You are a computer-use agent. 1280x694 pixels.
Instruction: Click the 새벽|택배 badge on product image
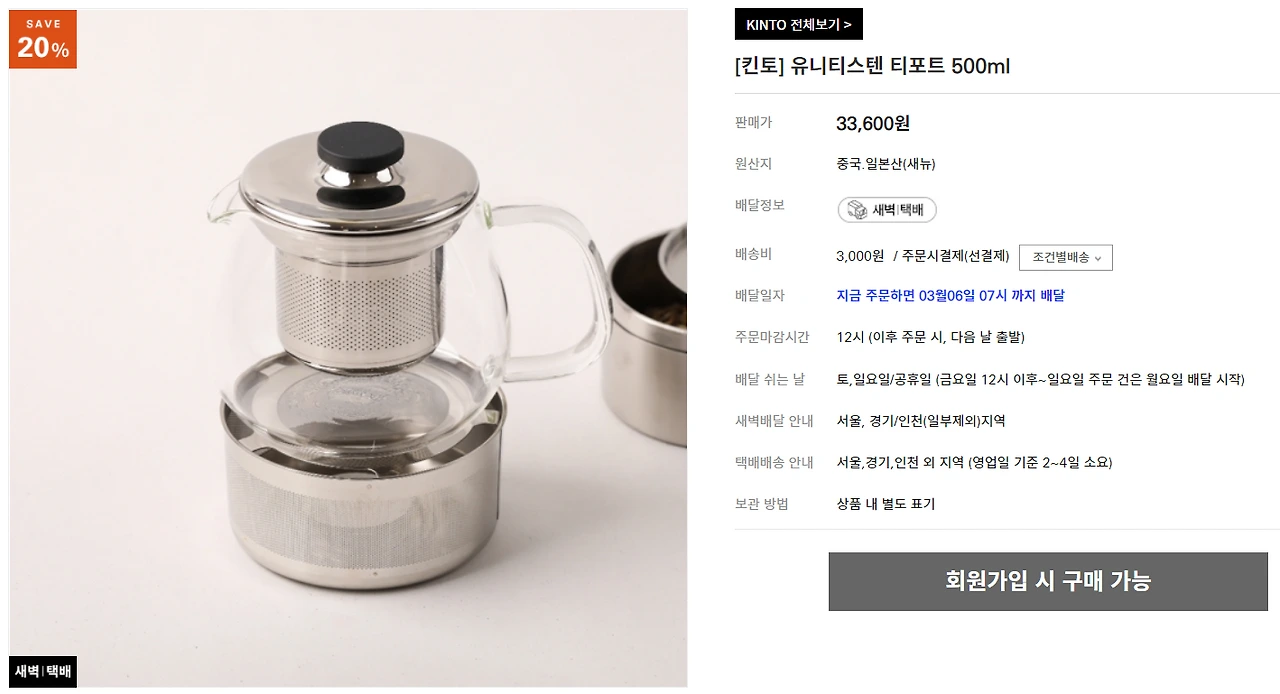(x=43, y=672)
